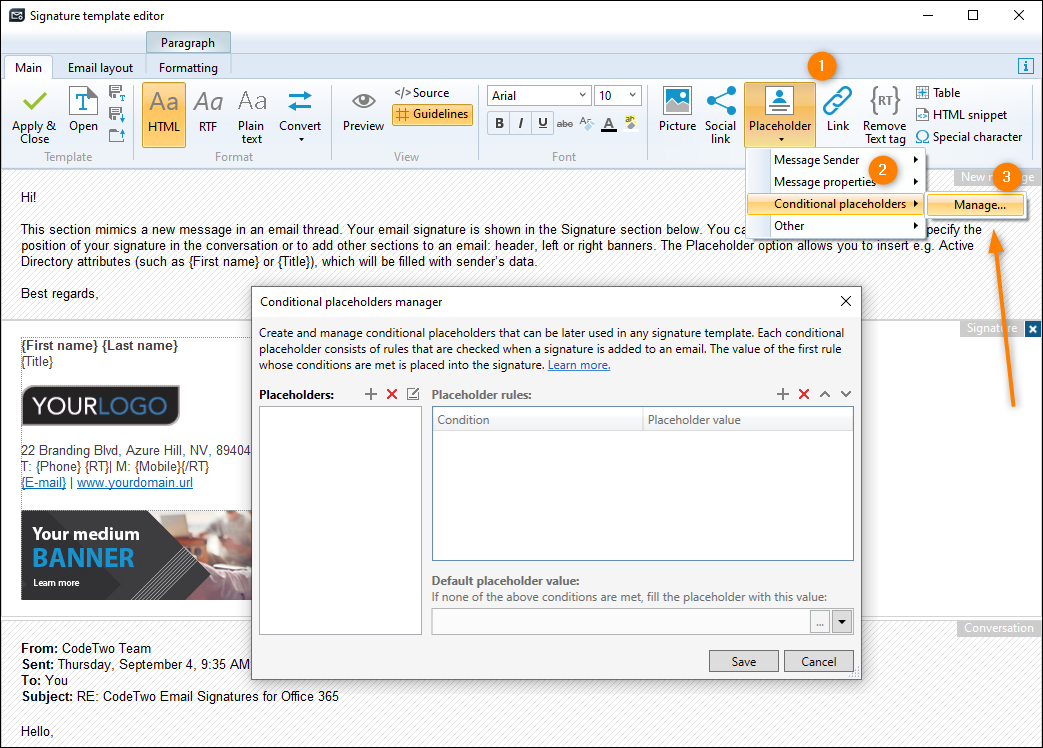Show HTML Source view
Image resolution: width=1043 pixels, height=748 pixels.
(x=422, y=93)
